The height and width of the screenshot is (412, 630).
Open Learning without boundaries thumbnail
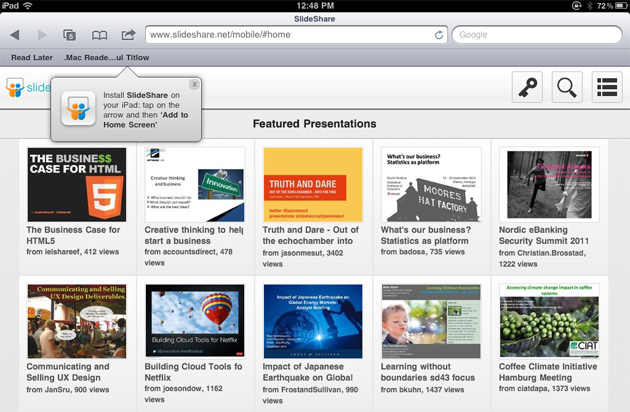point(431,321)
